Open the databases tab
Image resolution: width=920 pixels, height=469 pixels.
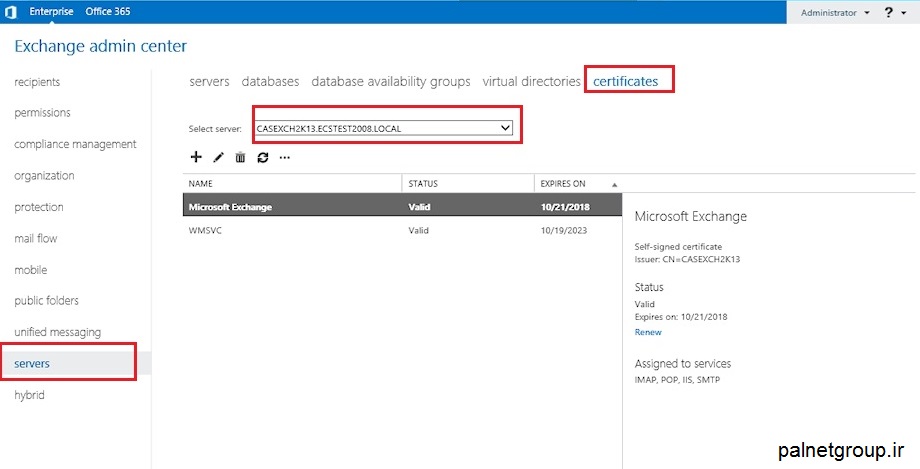tap(270, 82)
